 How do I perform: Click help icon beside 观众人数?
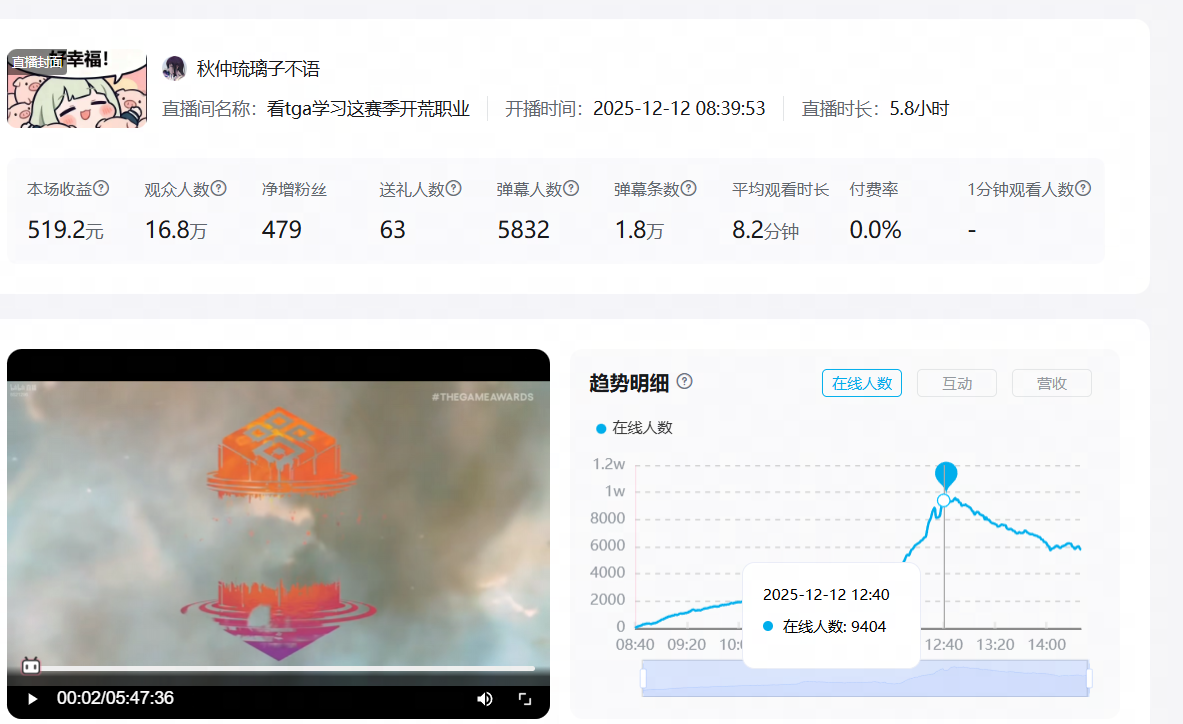click(x=219, y=188)
